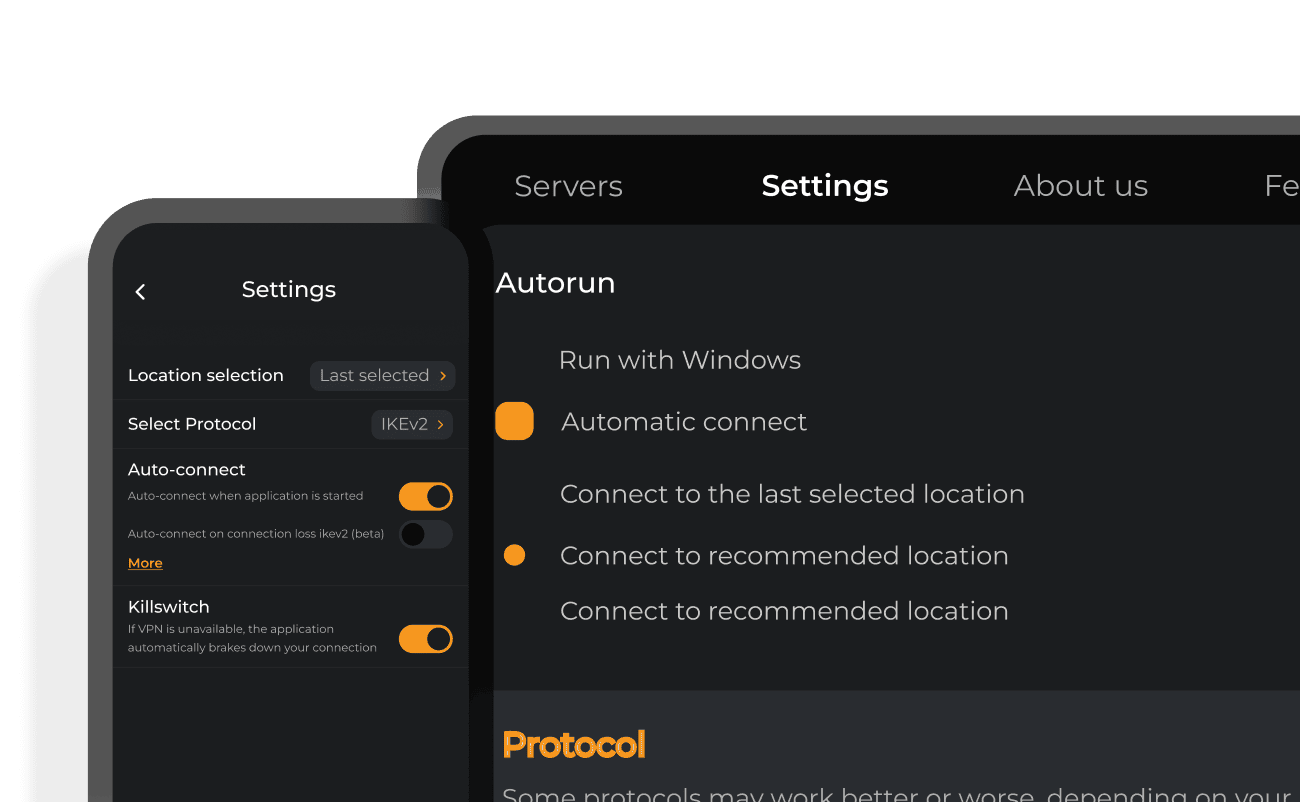Switch to the Settings tab
Screen dimensions: 1300x802
click(825, 186)
